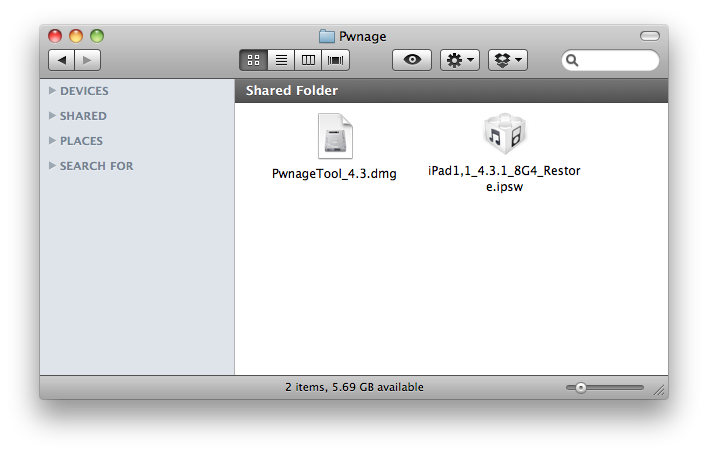This screenshot has height=454, width=708.
Task: Switch to list view mode
Action: click(281, 61)
